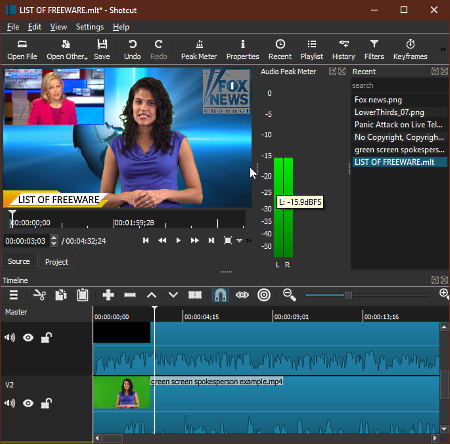450x444 pixels.
Task: Copy the selected timeline clip
Action: point(61,295)
